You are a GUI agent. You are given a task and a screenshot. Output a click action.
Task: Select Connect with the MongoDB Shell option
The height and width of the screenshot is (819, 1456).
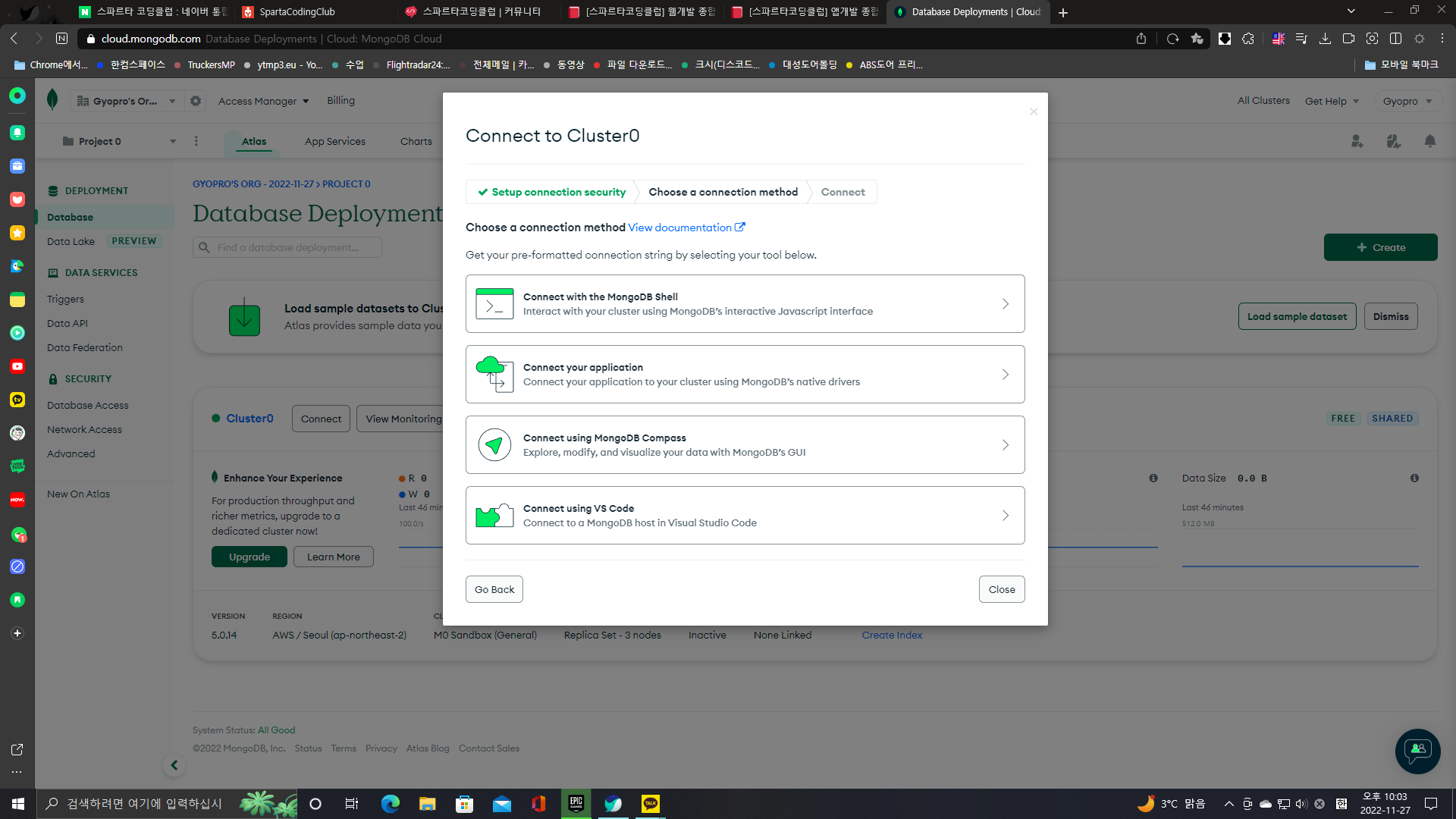coord(745,303)
